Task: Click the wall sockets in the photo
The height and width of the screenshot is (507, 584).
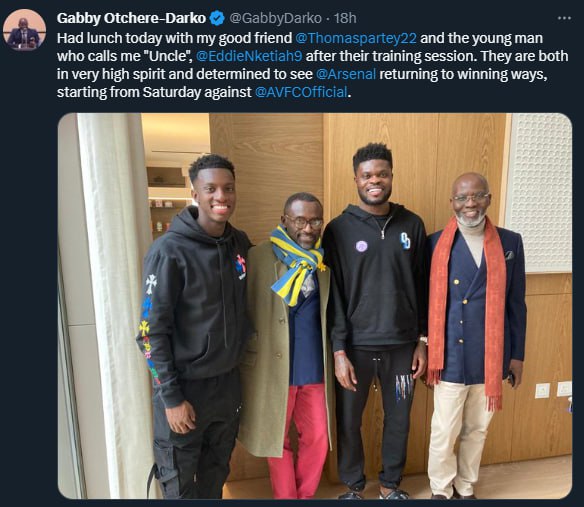Action: (x=553, y=390)
